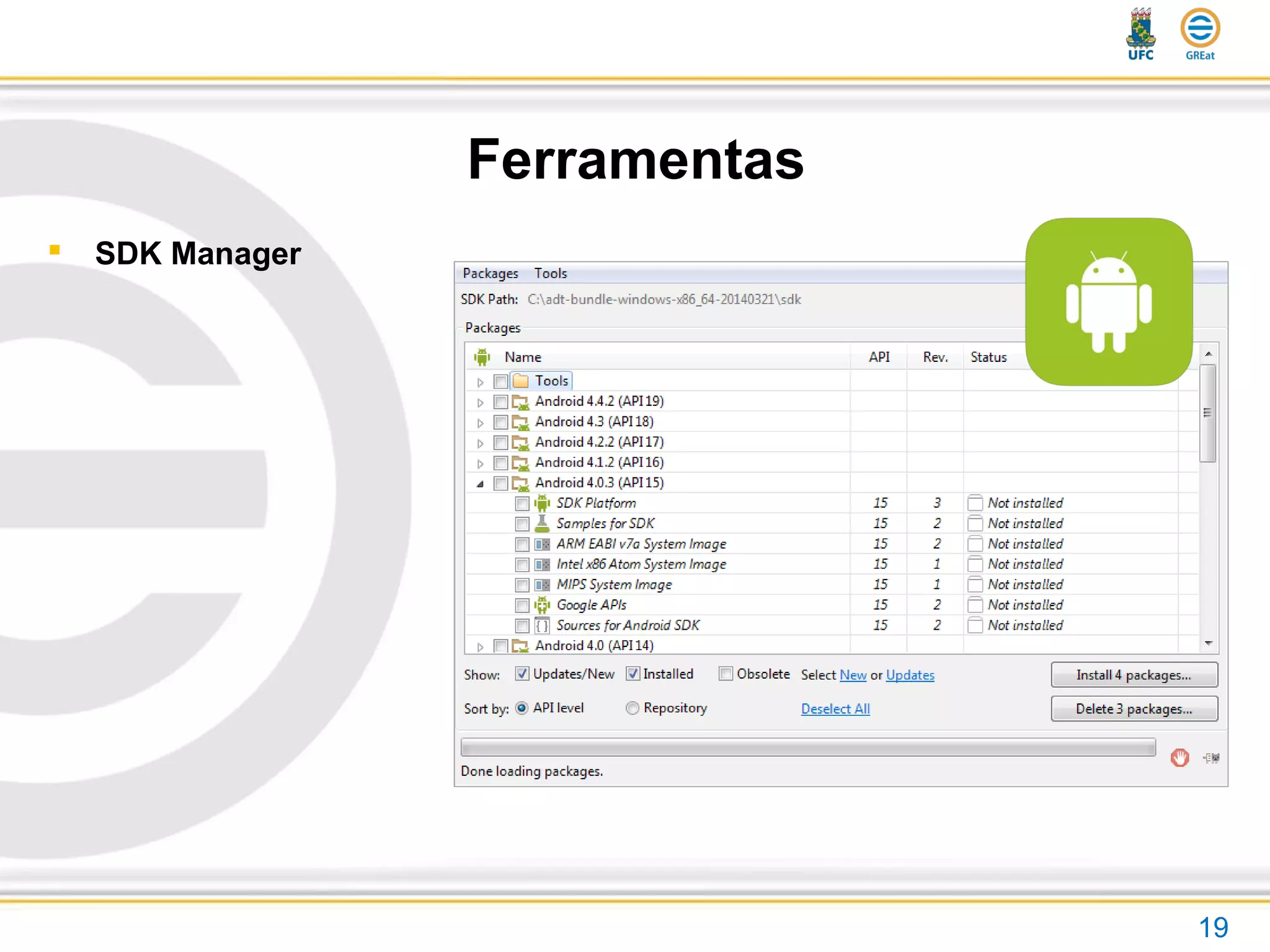Click the Android 4.0.3 (API 15) folder icon
Viewport: 1270px width, 952px height.
tap(521, 483)
